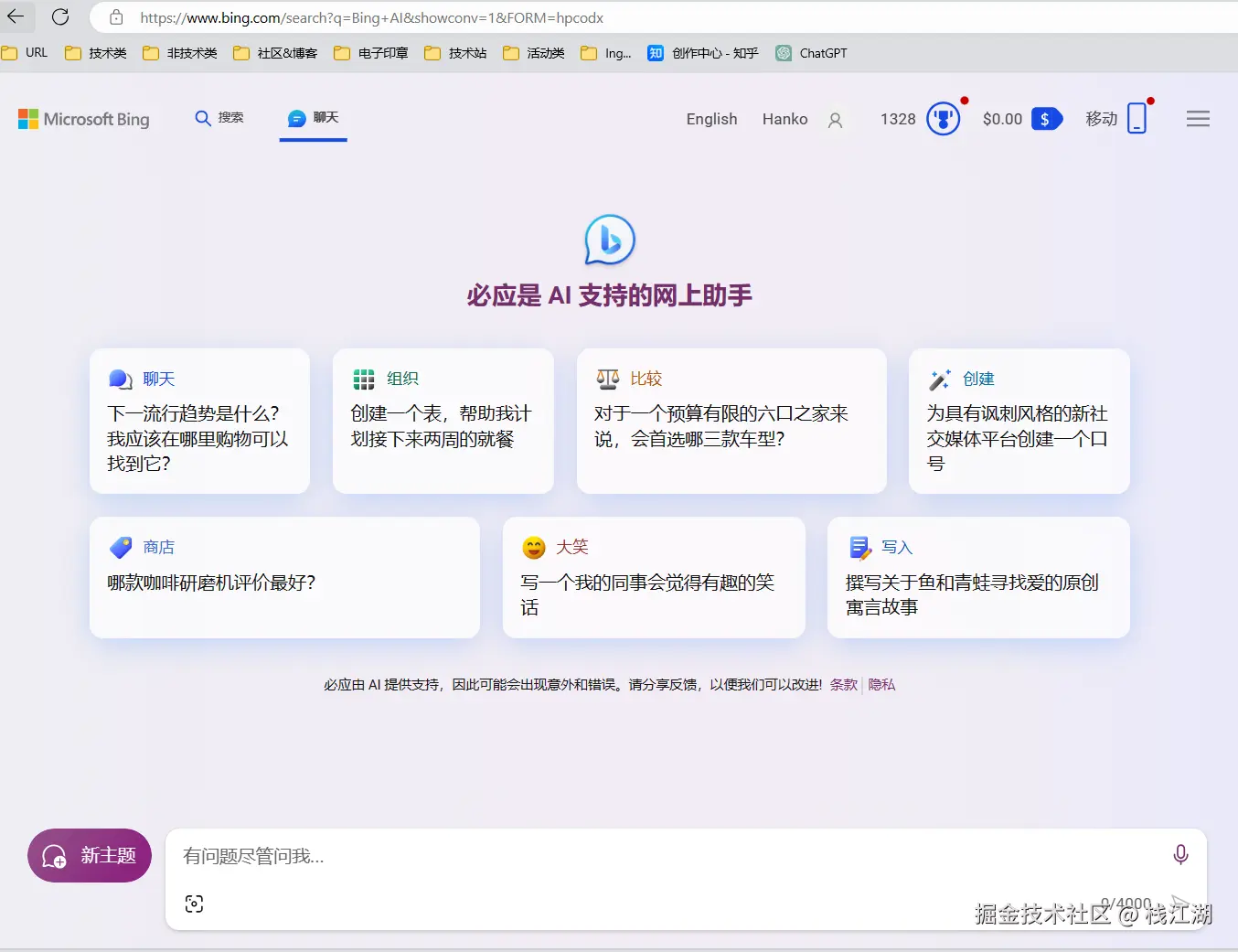This screenshot has height=952, width=1238.
Task: Open the 活动类 bookmarks folder
Action: click(534, 53)
